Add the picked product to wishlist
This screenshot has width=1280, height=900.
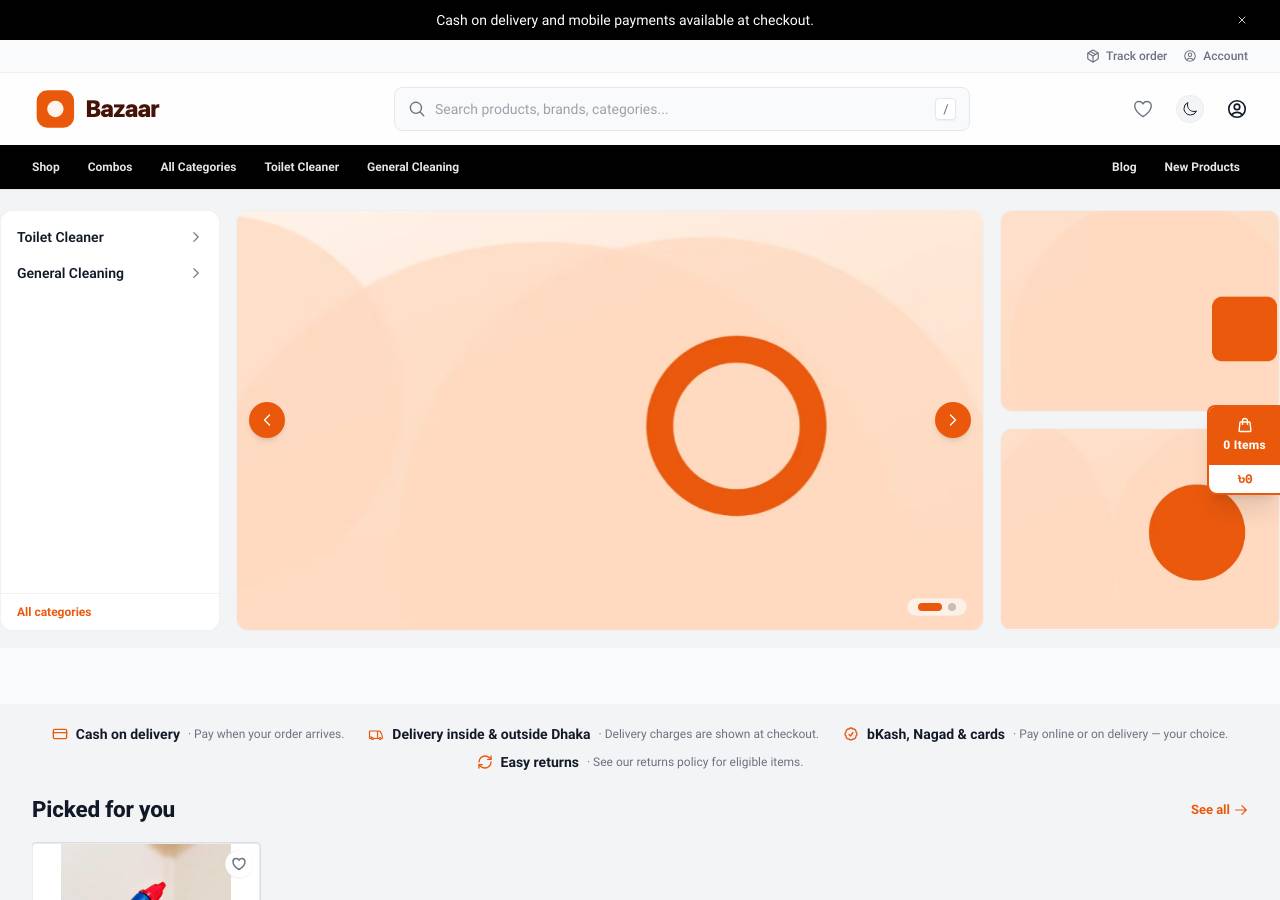(x=239, y=864)
